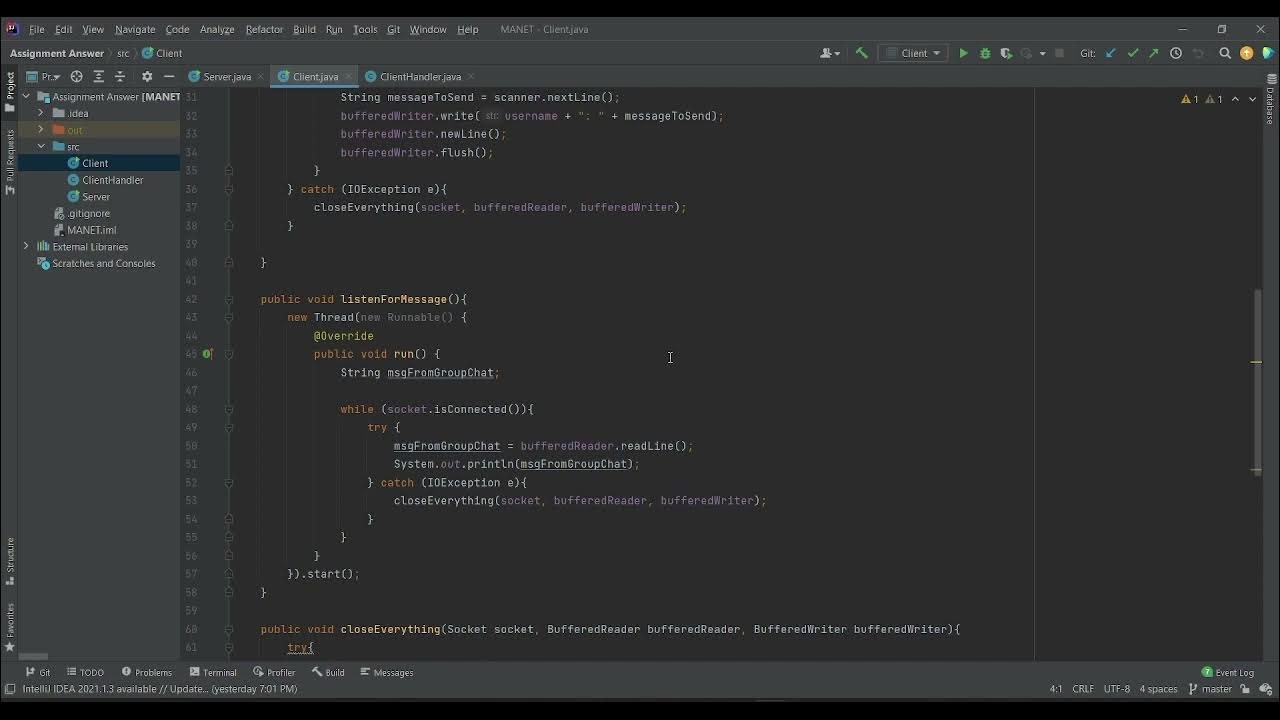Expand the out folder
This screenshot has height=720, width=1280.
[40, 130]
